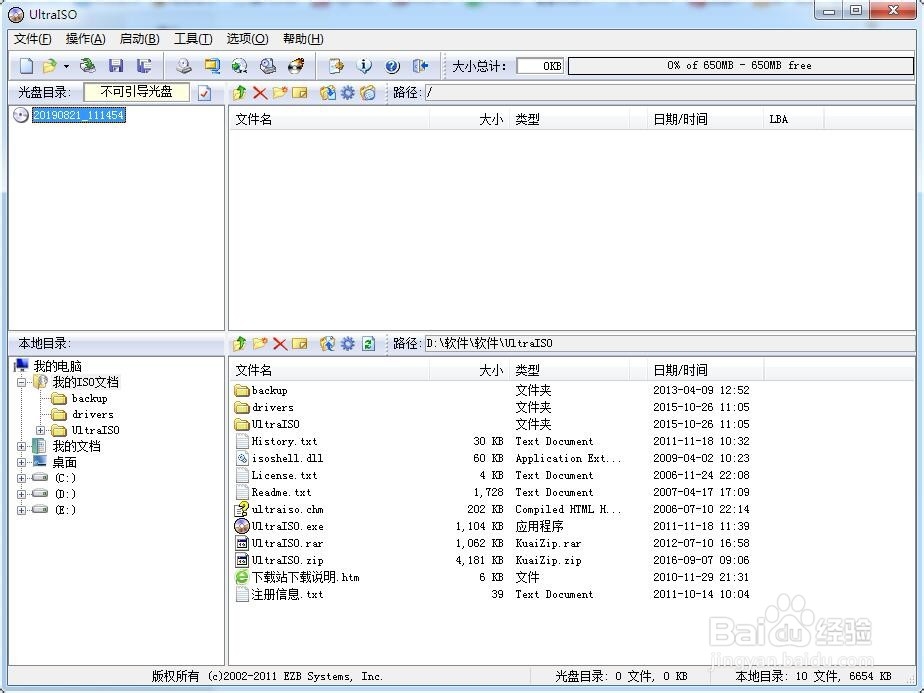The width and height of the screenshot is (924, 693).
Task: Click the Up folder icon in local pane toolbar
Action: tap(239, 344)
